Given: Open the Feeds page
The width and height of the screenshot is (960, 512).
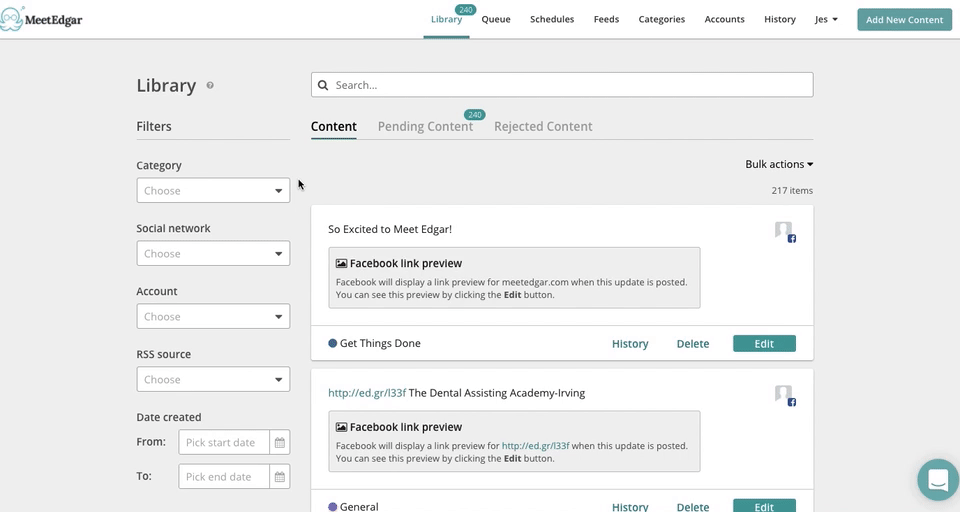Looking at the screenshot, I should click(606, 20).
